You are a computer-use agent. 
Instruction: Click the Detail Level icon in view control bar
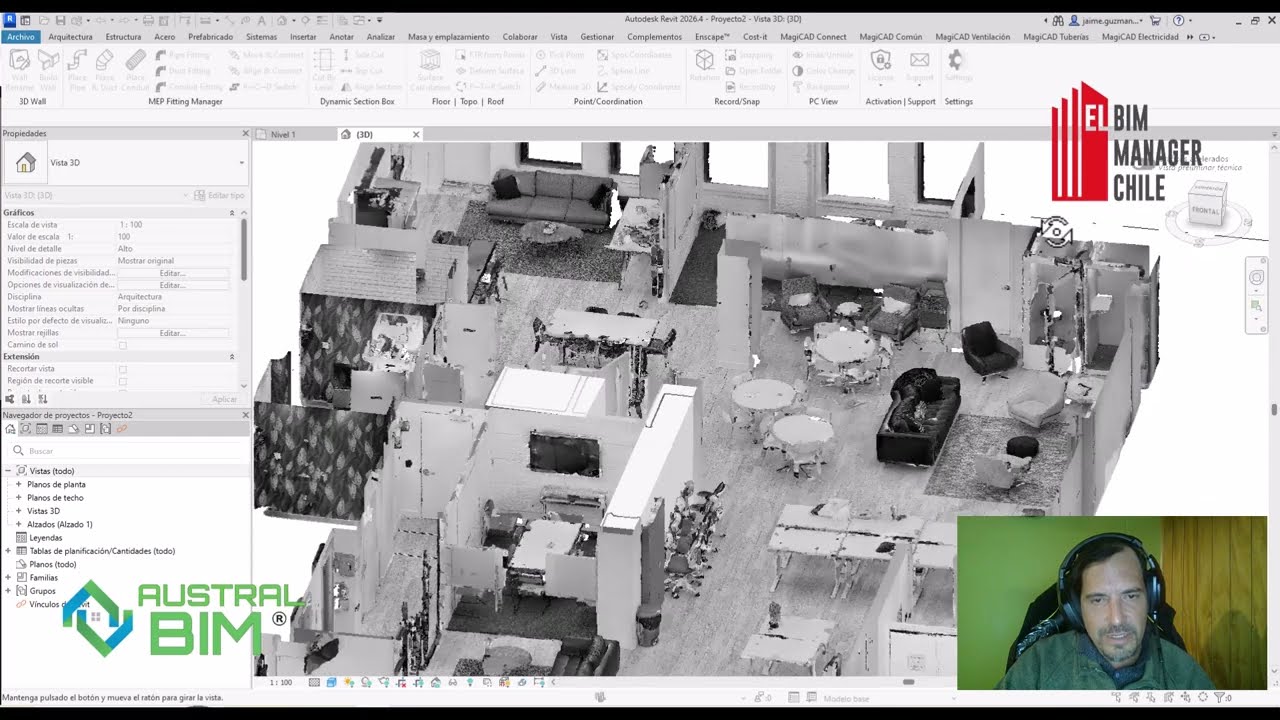click(x=314, y=682)
